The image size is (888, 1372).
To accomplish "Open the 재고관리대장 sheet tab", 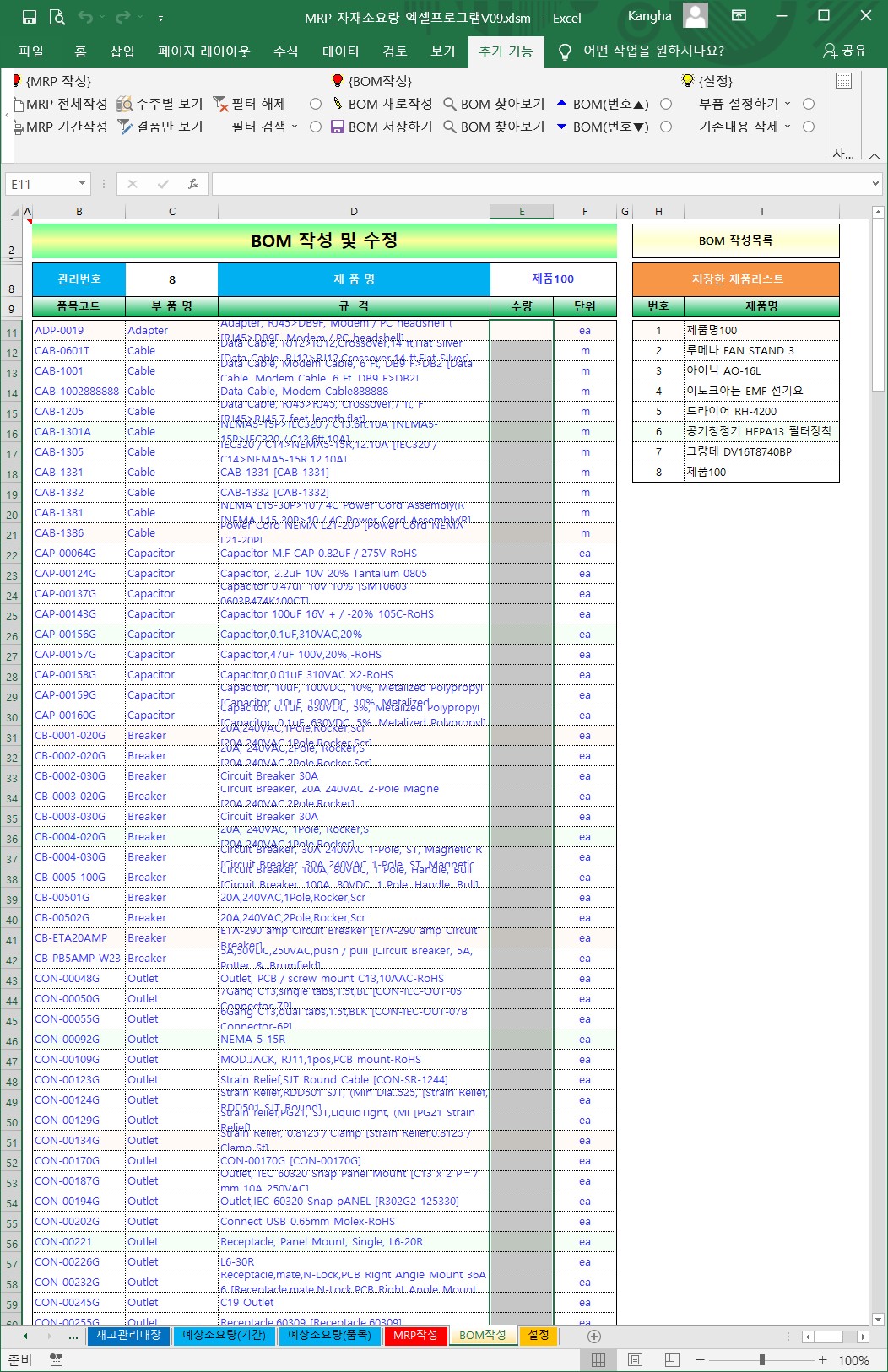I will [128, 1335].
